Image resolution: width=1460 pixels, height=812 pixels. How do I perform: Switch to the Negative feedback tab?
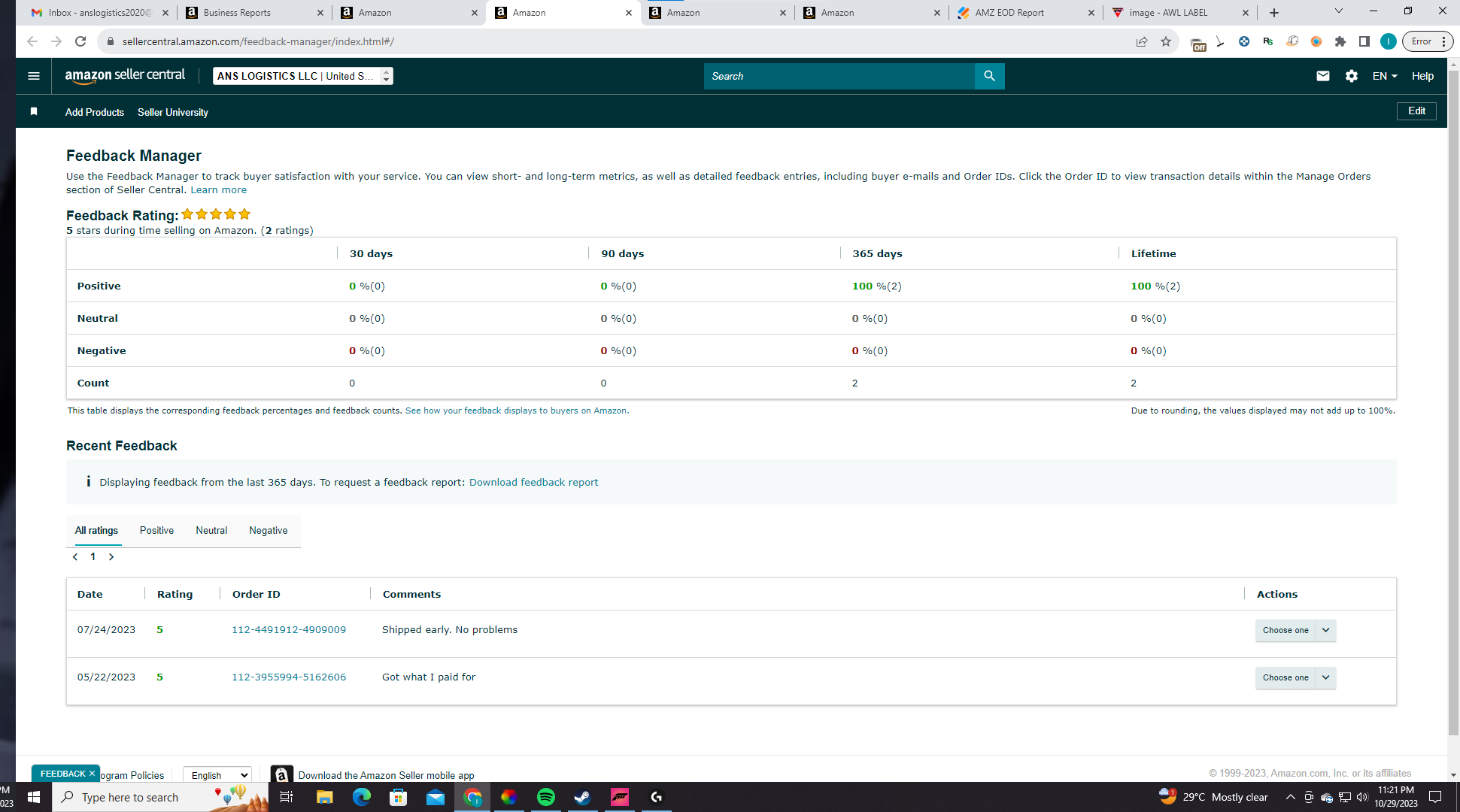pyautogui.click(x=269, y=530)
